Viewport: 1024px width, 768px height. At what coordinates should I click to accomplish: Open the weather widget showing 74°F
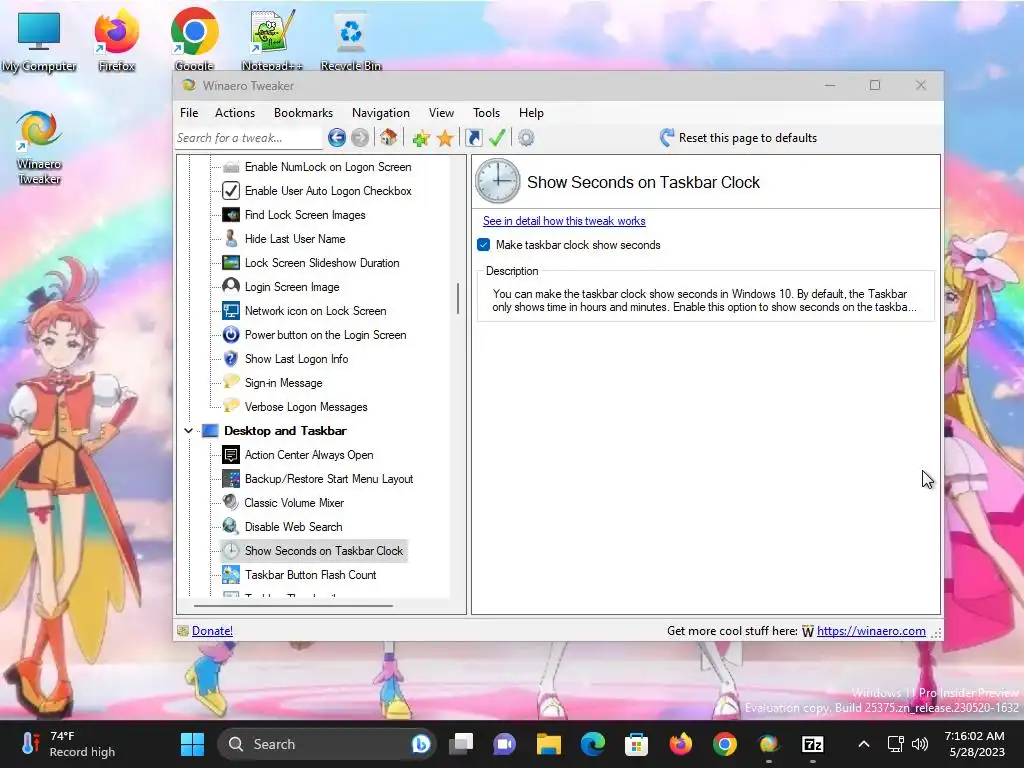click(69, 744)
